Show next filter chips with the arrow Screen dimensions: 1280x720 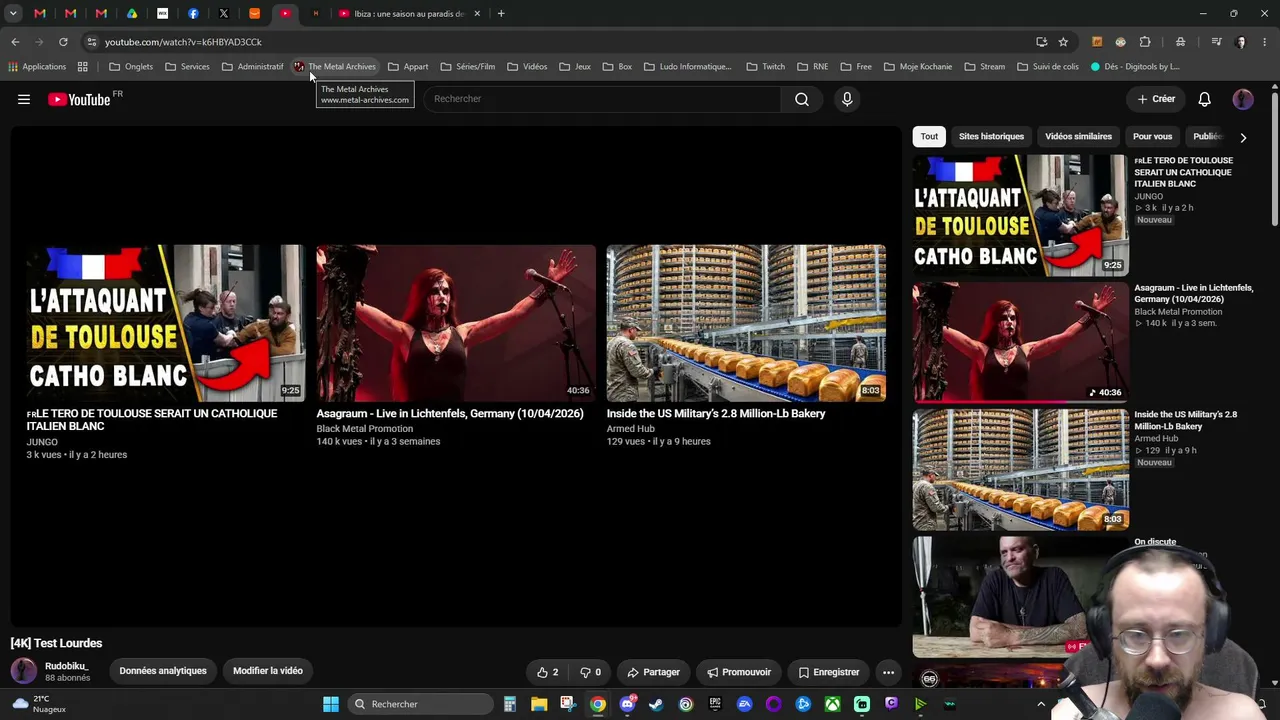click(x=1243, y=137)
